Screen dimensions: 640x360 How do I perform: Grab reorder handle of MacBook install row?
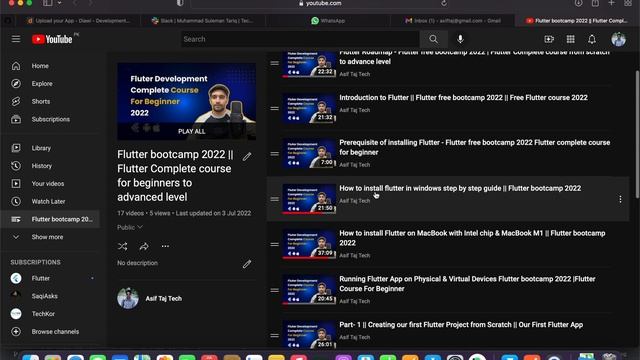click(x=274, y=244)
